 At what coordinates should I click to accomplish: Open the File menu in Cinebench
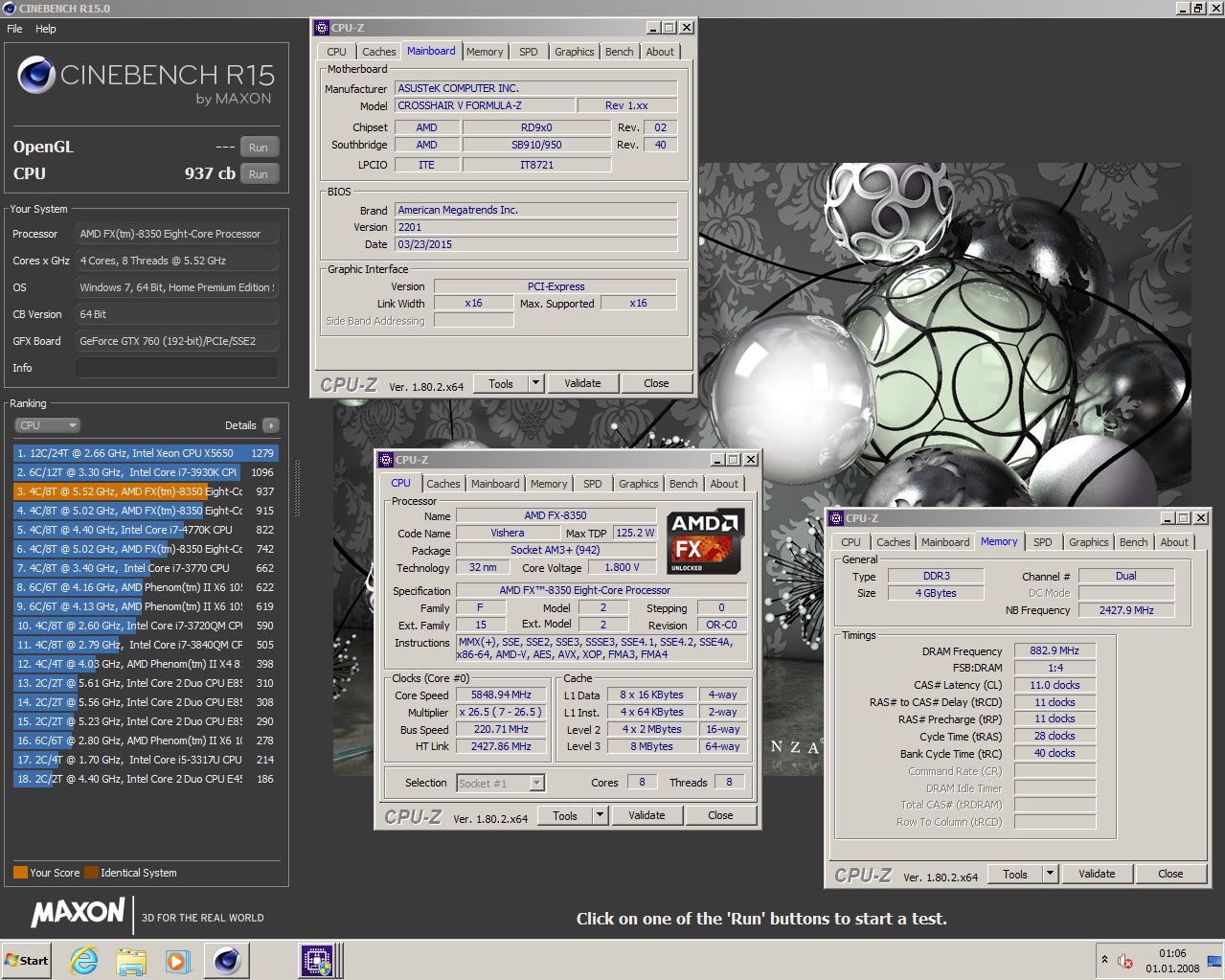(14, 29)
